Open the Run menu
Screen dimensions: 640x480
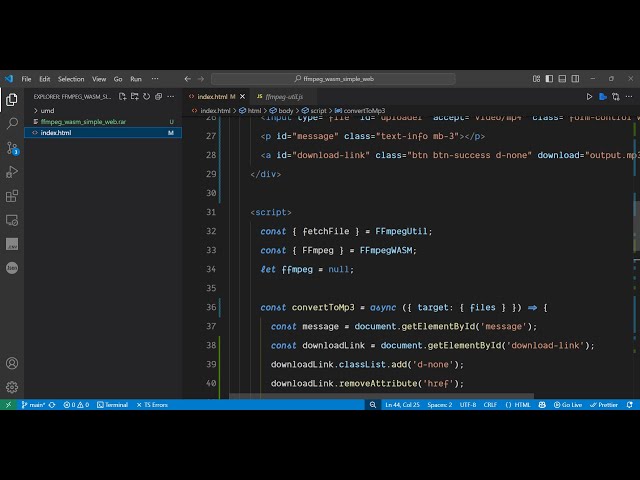(x=136, y=79)
